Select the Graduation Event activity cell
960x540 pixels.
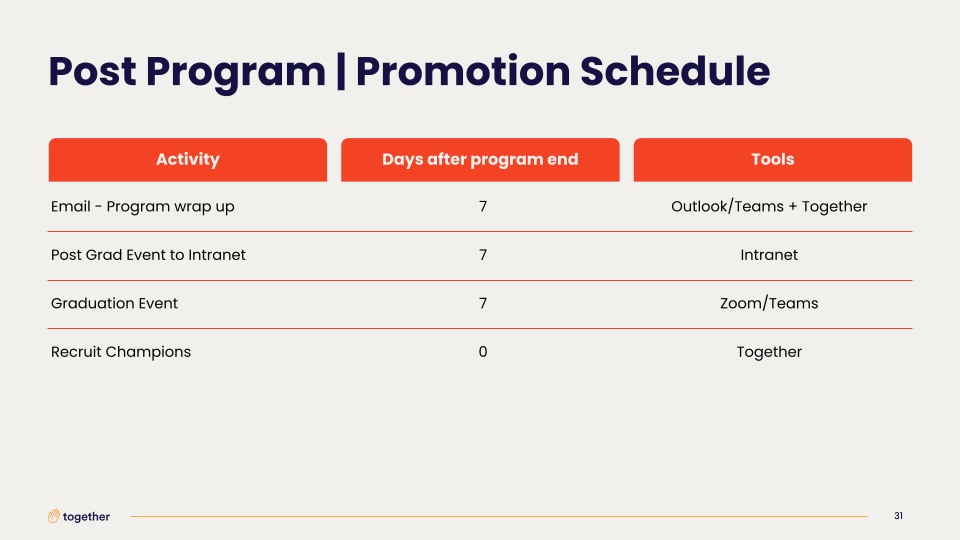pyautogui.click(x=114, y=303)
